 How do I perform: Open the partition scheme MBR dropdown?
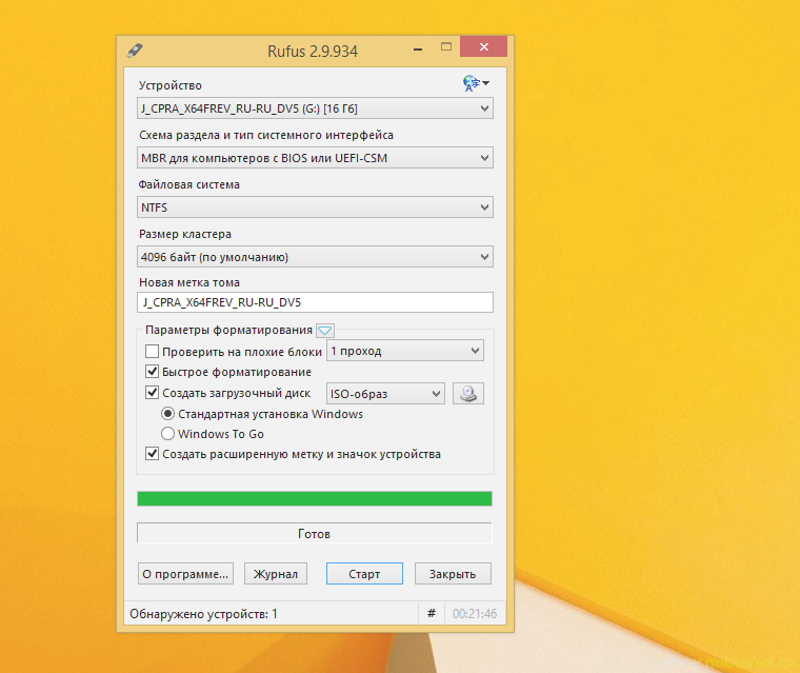click(315, 158)
